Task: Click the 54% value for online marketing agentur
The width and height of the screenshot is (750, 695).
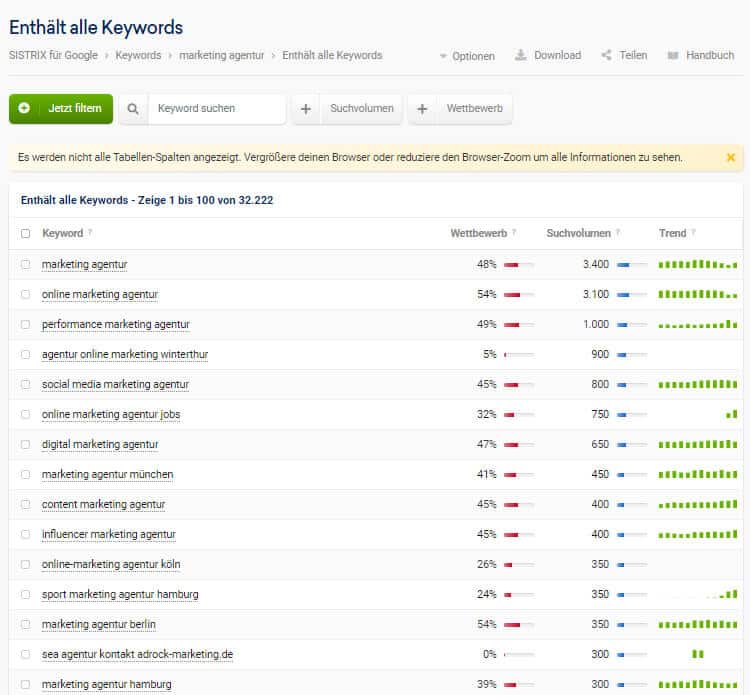Action: 486,295
